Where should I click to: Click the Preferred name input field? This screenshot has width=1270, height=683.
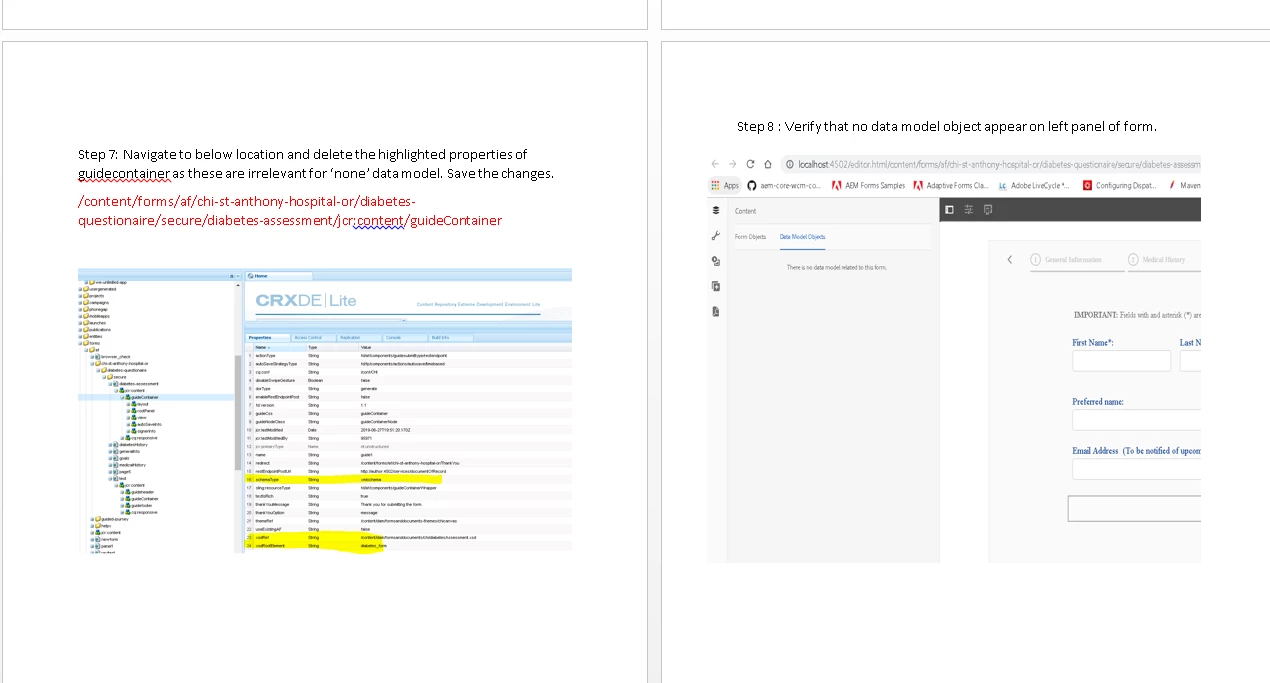coord(1136,420)
